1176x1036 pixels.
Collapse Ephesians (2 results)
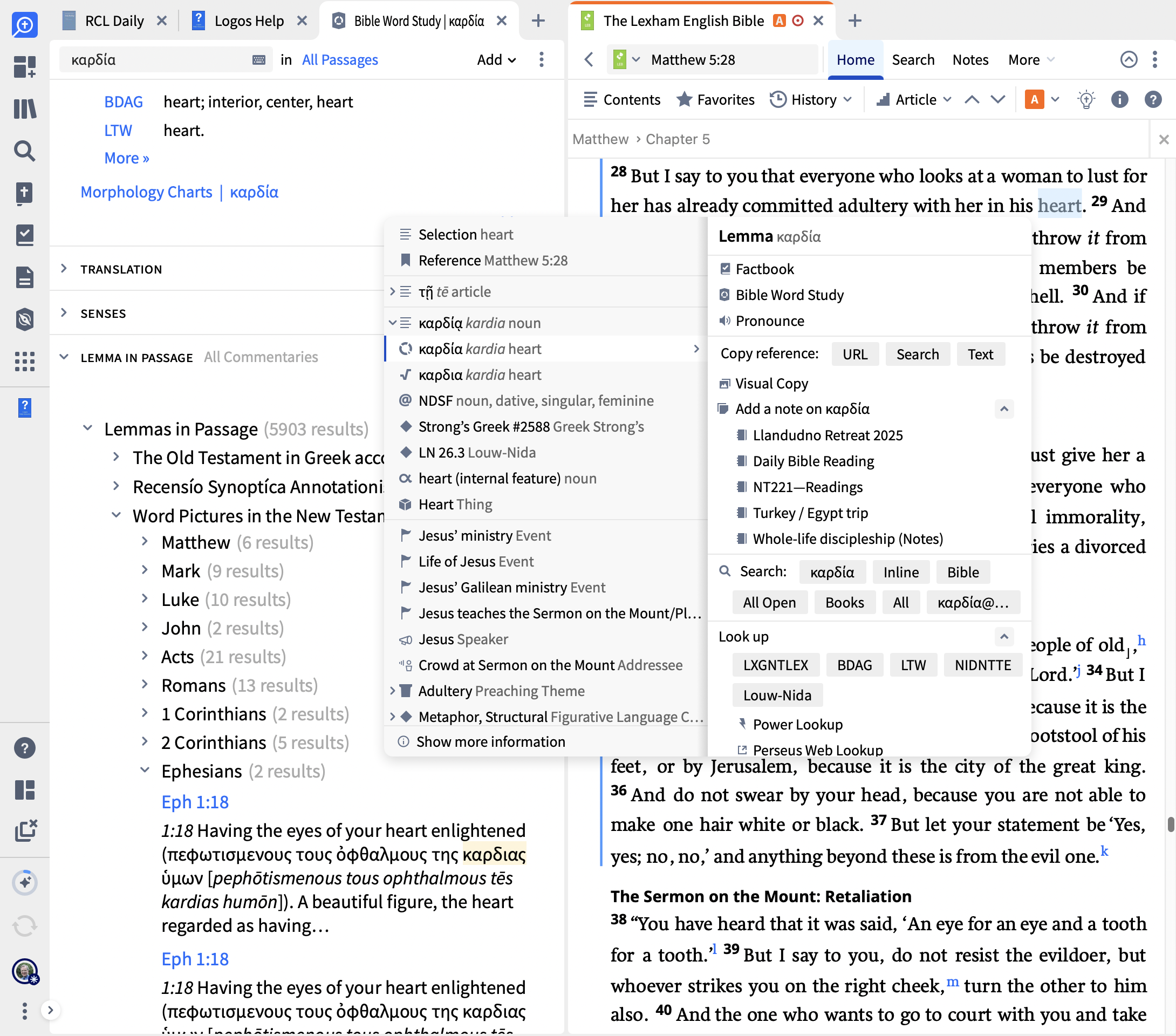pos(145,770)
